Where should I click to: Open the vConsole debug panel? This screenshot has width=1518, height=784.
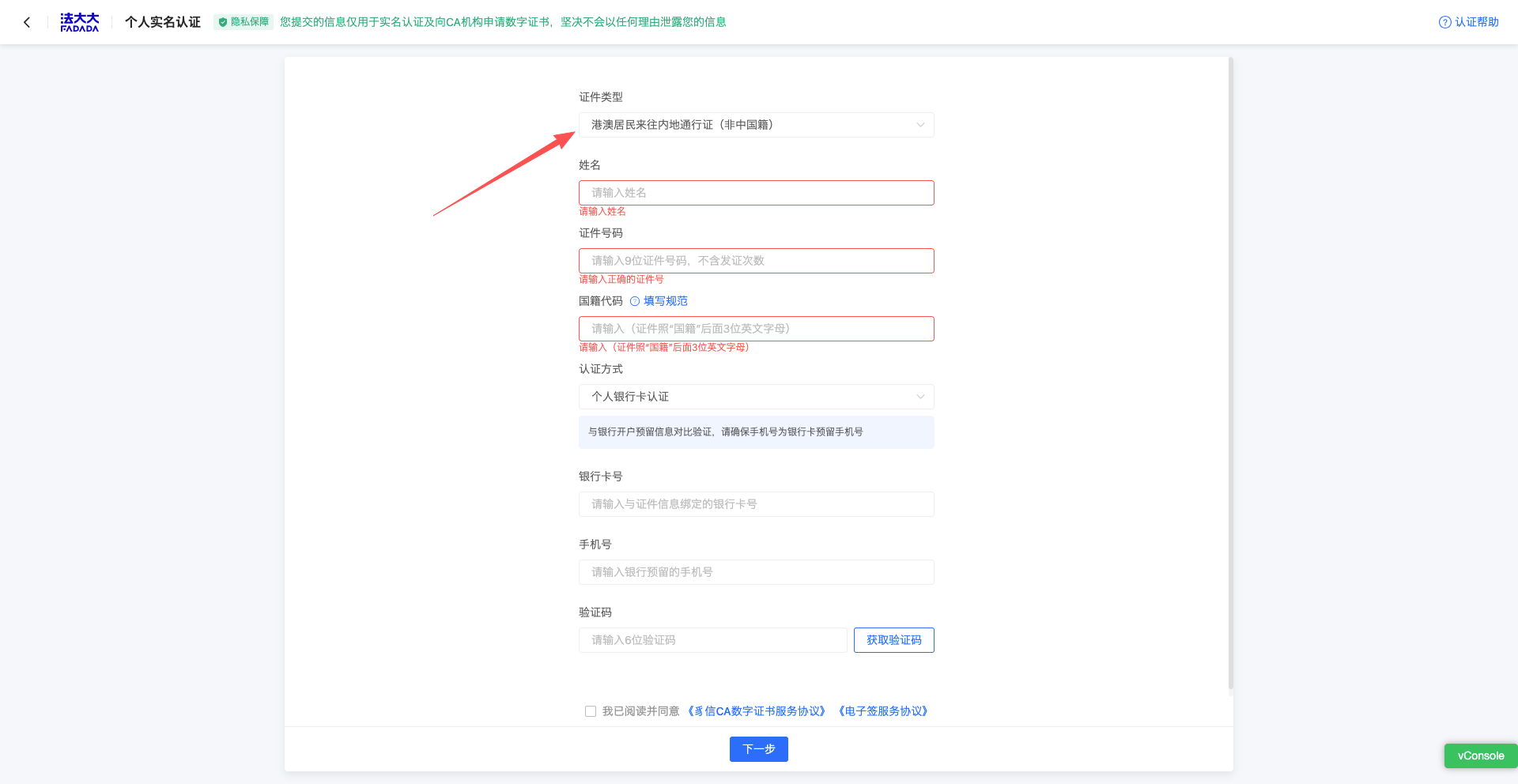pos(1480,756)
